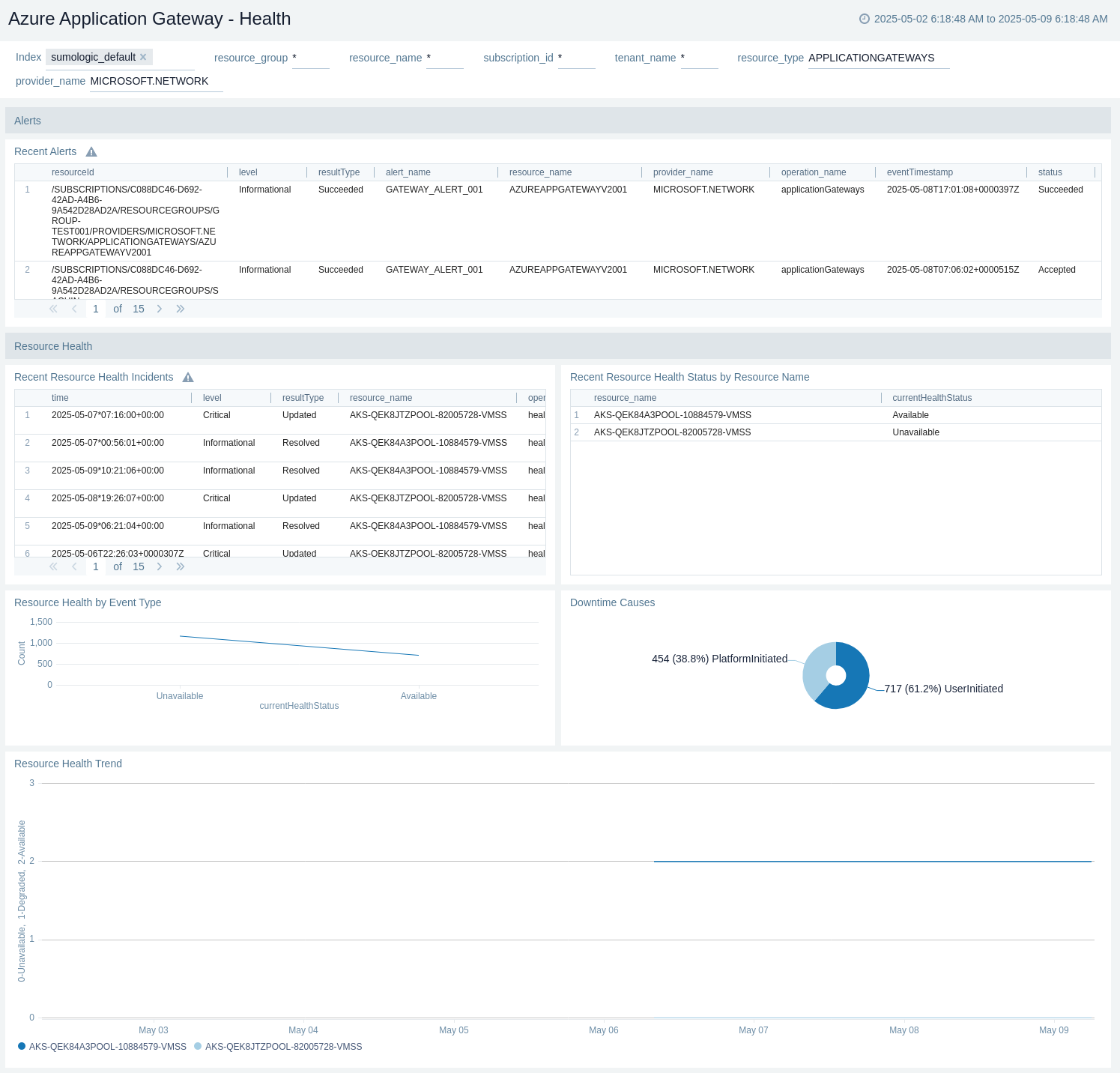The height and width of the screenshot is (1073, 1120).
Task: Select GATEWAY_ALERT_001 cell in first alert row
Action: pos(434,190)
